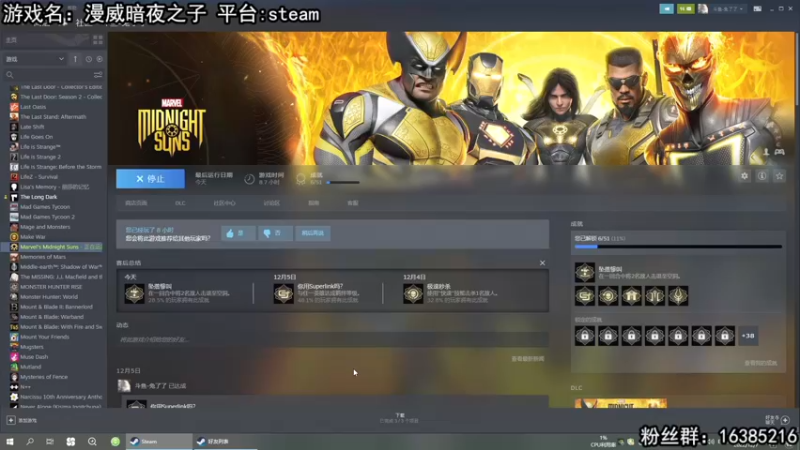Click the +38 more locked achievements

(748, 336)
